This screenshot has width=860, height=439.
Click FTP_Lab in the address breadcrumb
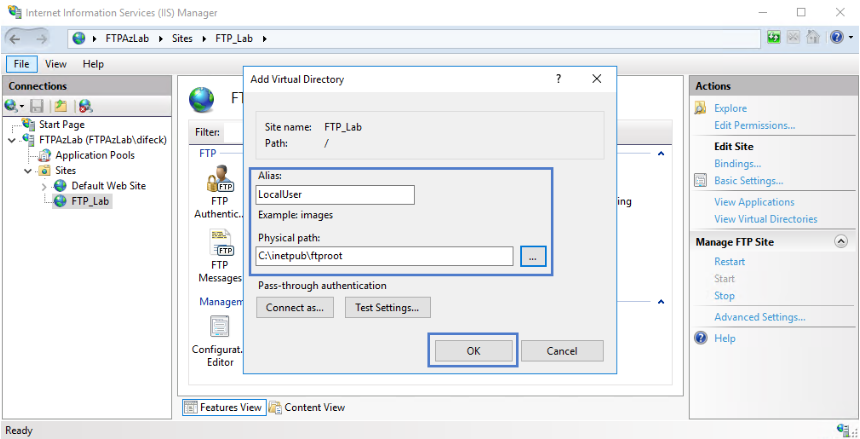pyautogui.click(x=234, y=38)
